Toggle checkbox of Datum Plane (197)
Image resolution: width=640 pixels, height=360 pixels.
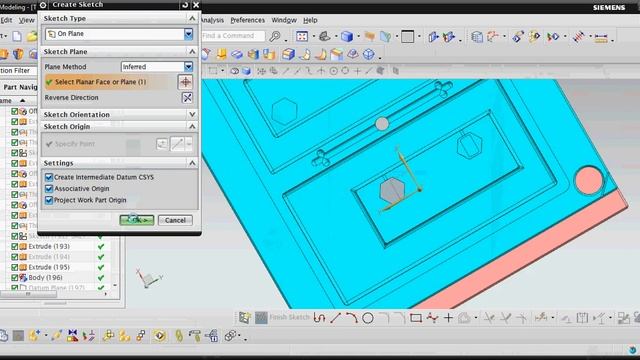pos(15,288)
